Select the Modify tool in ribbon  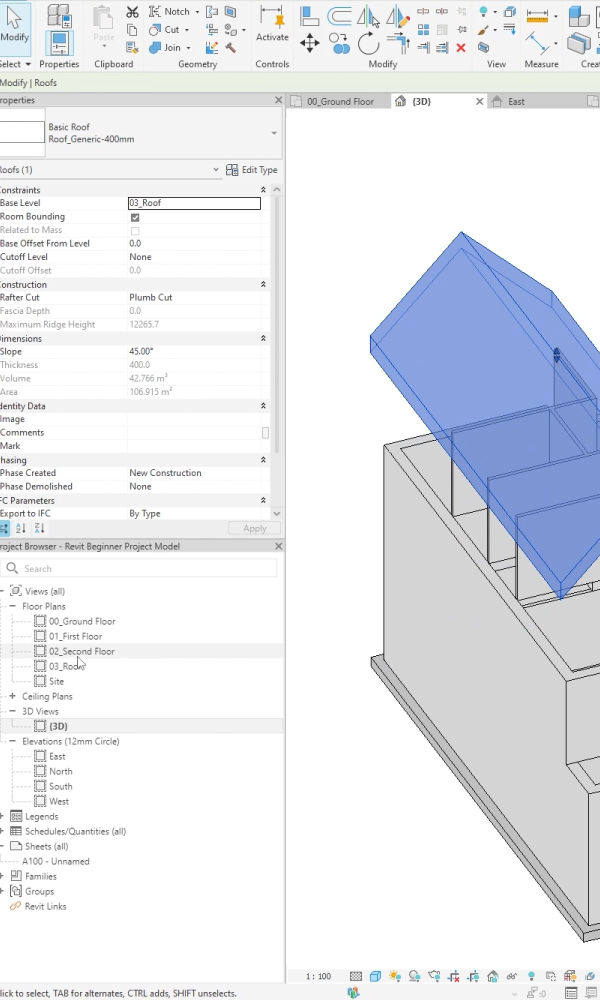click(x=14, y=24)
